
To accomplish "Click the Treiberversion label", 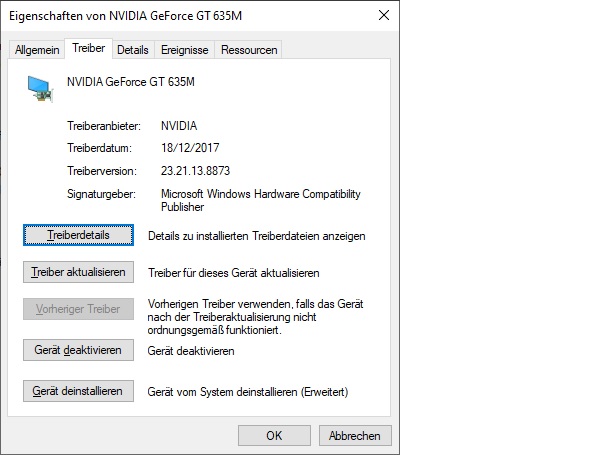I will 102,171.
